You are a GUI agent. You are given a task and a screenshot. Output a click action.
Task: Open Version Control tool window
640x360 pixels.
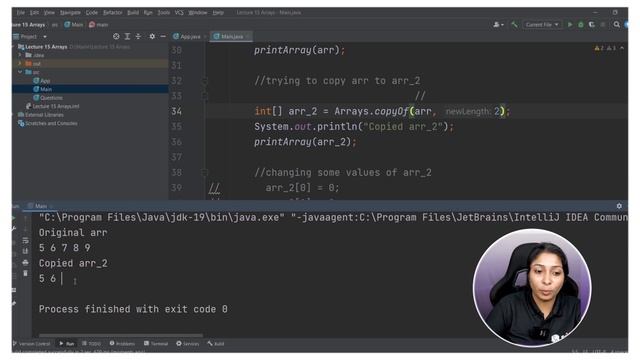click(31, 344)
